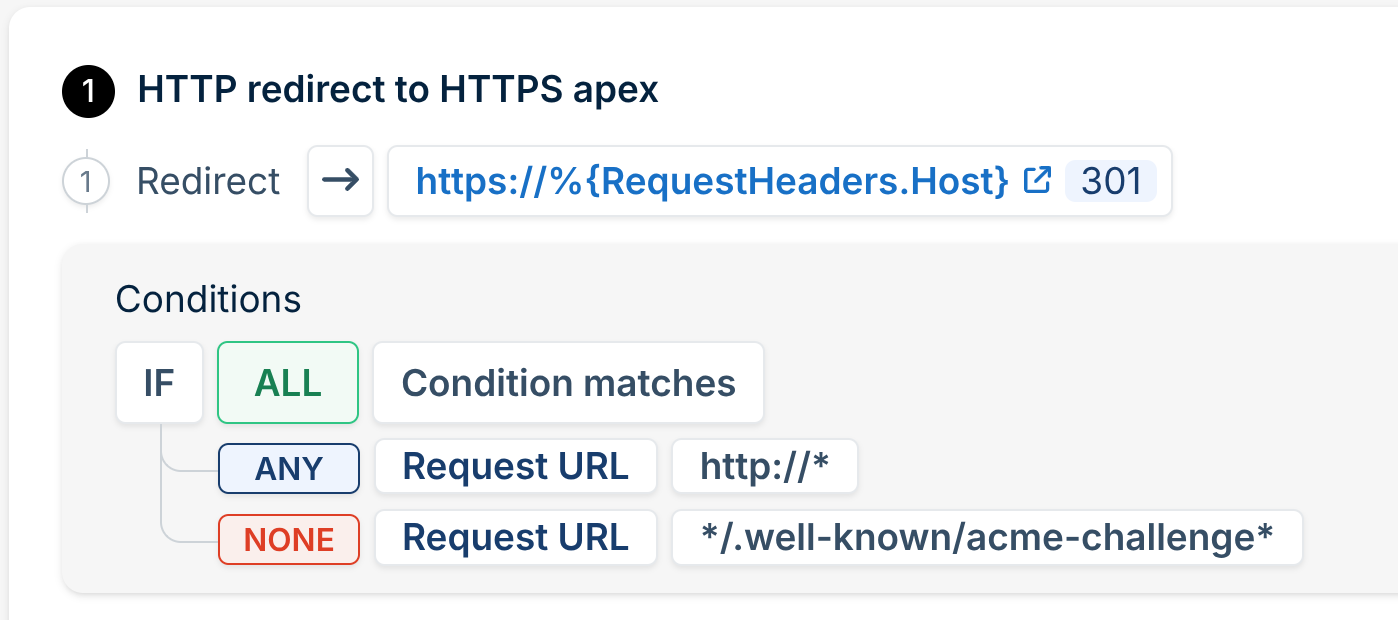This screenshot has height=620, width=1398.
Task: Click the rule title HTTP redirect to HTTPS apex
Action: tap(398, 90)
